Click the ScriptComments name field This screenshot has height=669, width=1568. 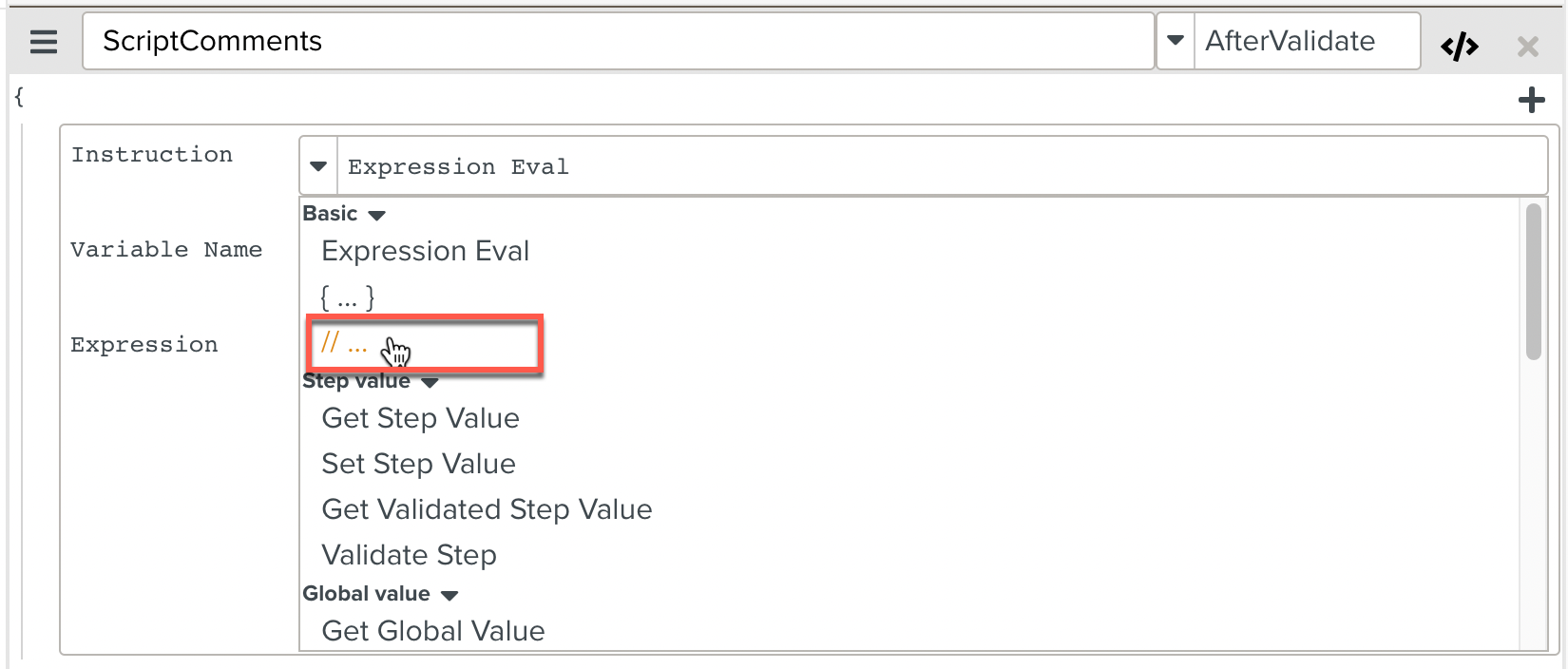(x=618, y=41)
